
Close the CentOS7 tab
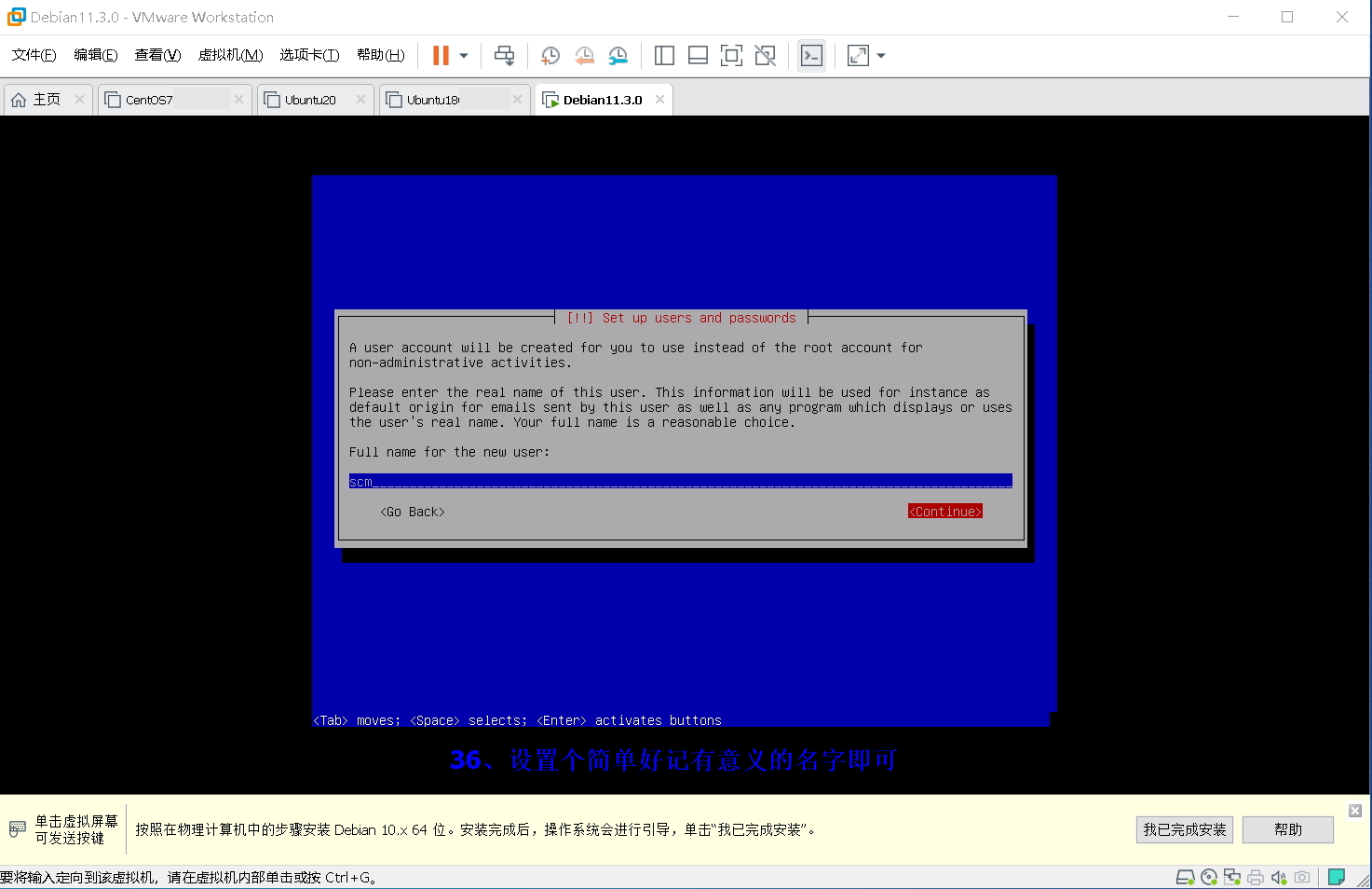pos(238,100)
